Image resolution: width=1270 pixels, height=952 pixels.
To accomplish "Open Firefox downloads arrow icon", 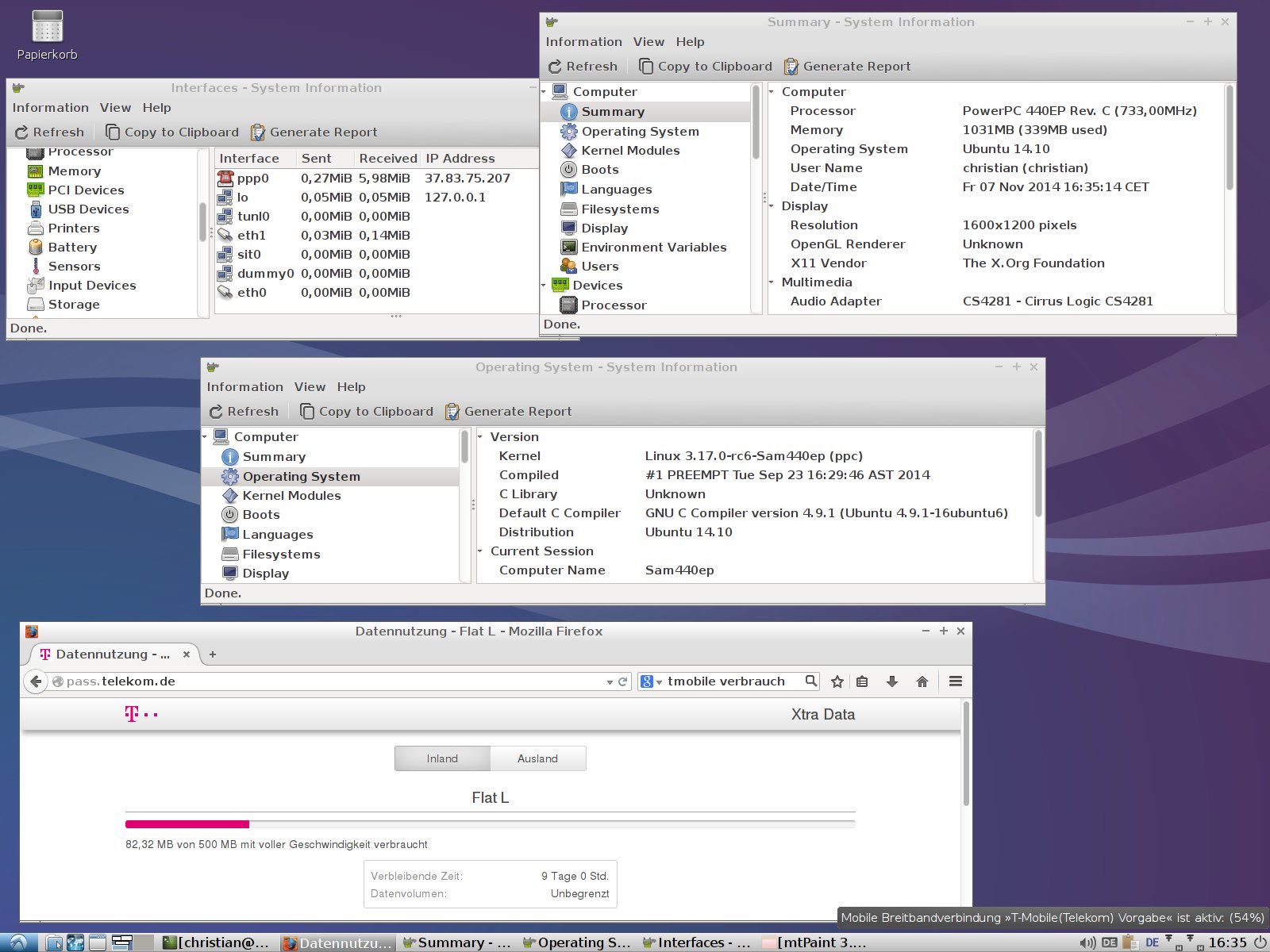I will click(x=891, y=681).
